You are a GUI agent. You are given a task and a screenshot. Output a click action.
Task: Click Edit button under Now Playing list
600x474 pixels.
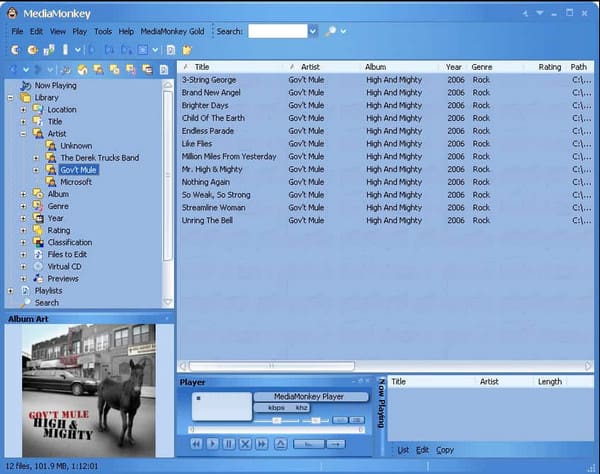click(422, 450)
